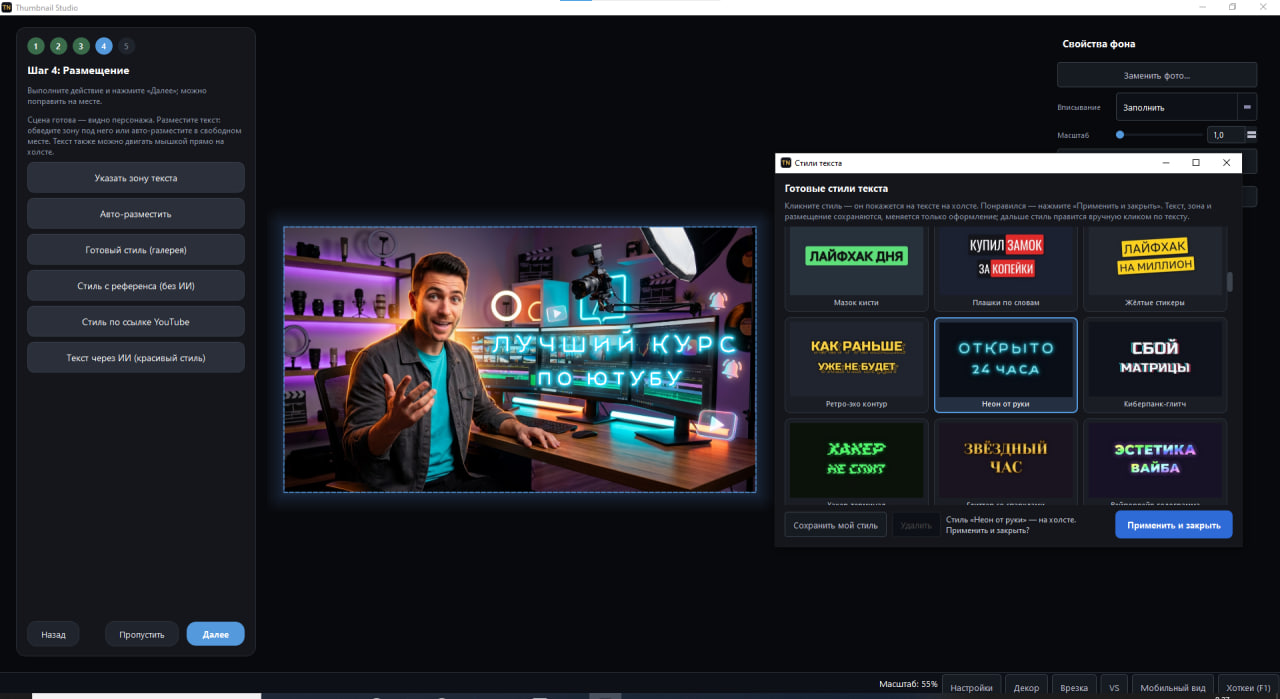Viewport: 1280px width, 699px height.
Task: Save style via Сохранить мой стиль
Action: point(835,525)
